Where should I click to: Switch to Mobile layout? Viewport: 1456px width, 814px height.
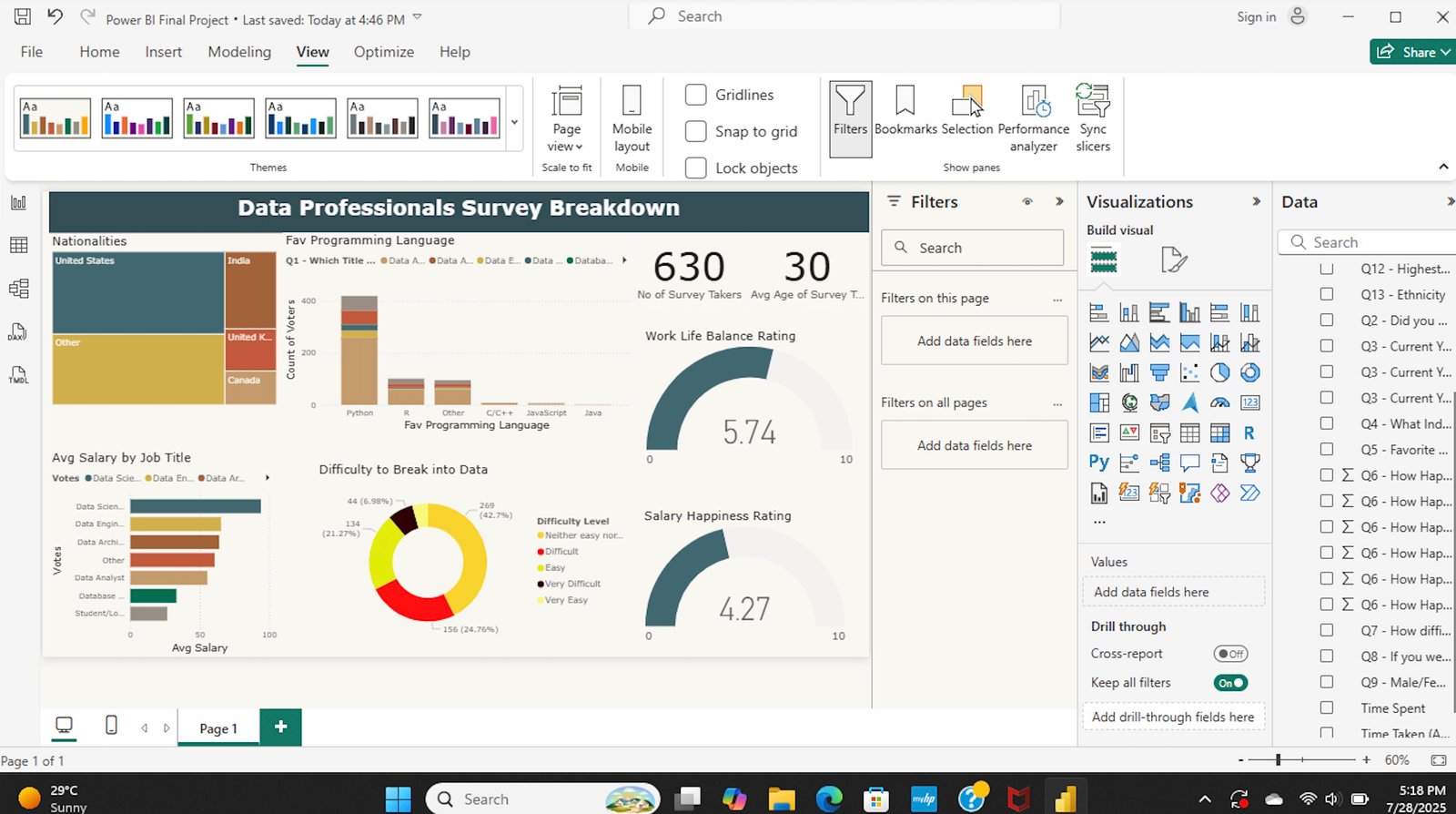pyautogui.click(x=632, y=118)
